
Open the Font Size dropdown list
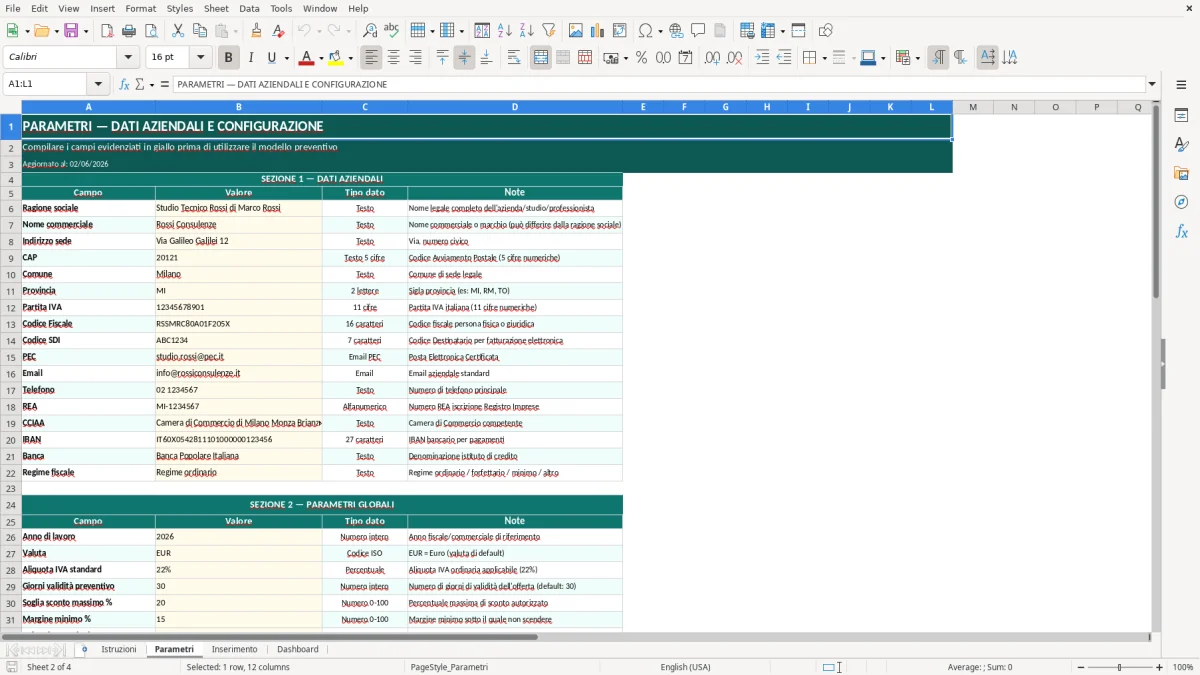pos(201,58)
